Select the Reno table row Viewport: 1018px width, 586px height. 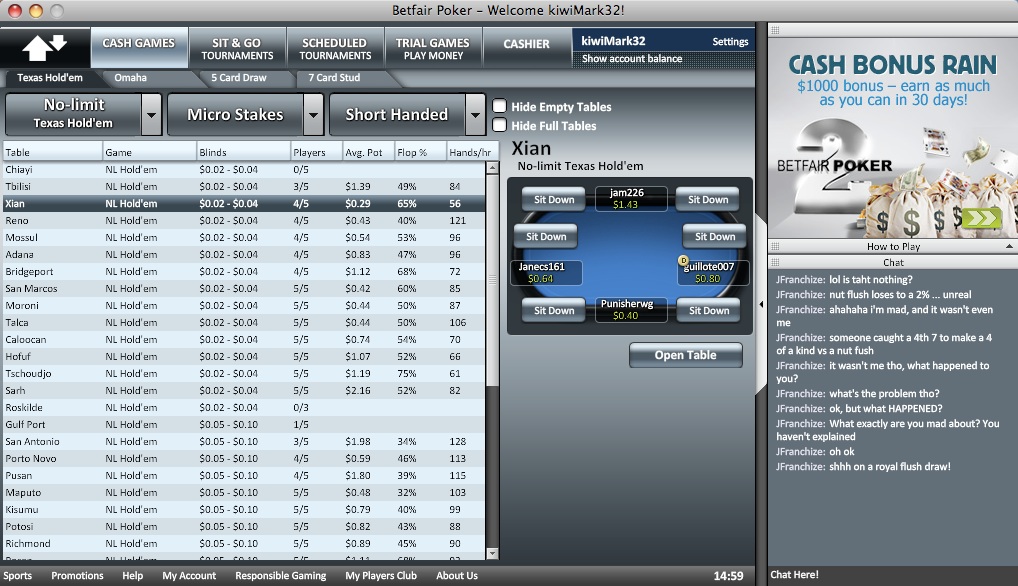click(x=244, y=221)
